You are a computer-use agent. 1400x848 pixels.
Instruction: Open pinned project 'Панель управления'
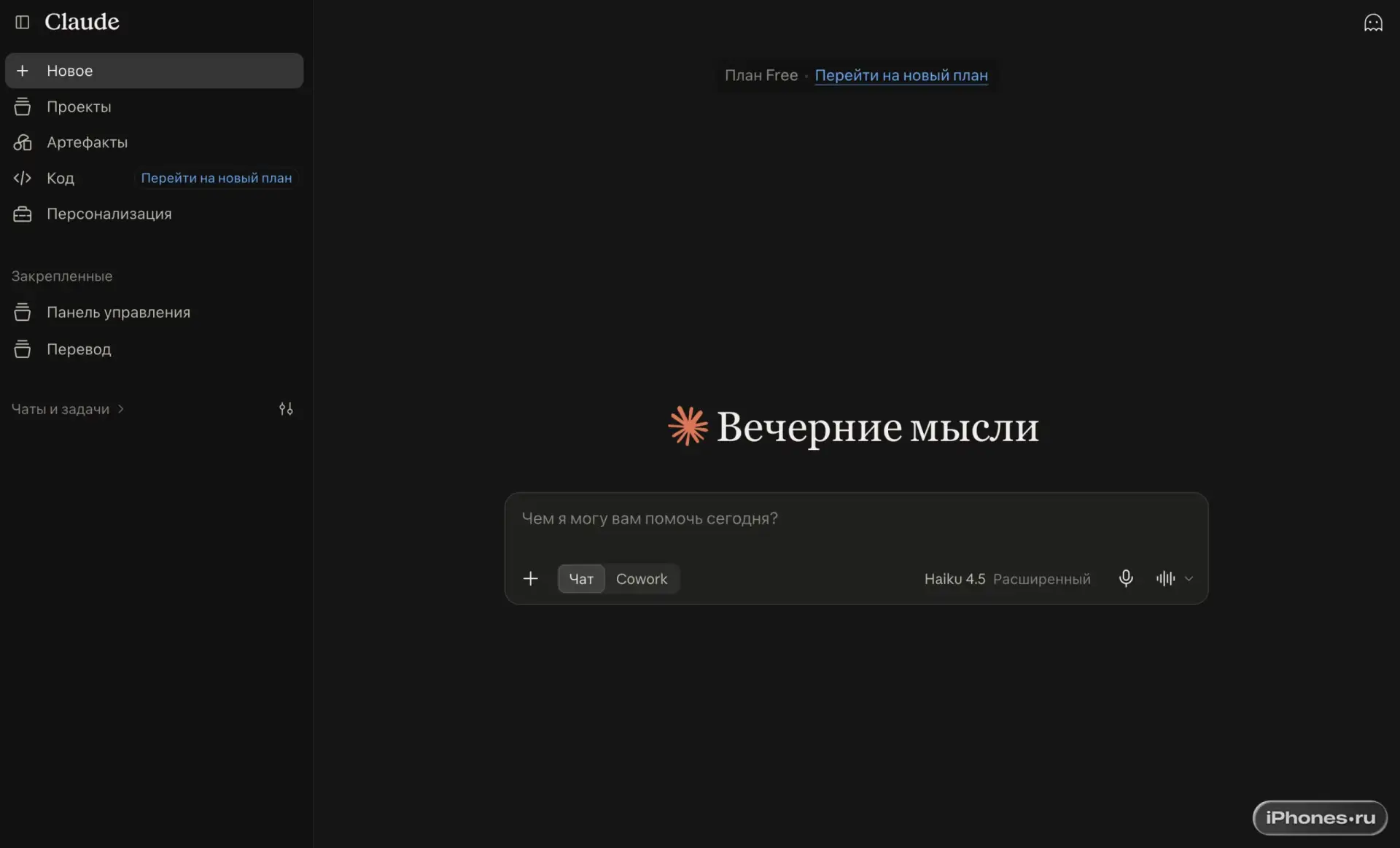154,312
